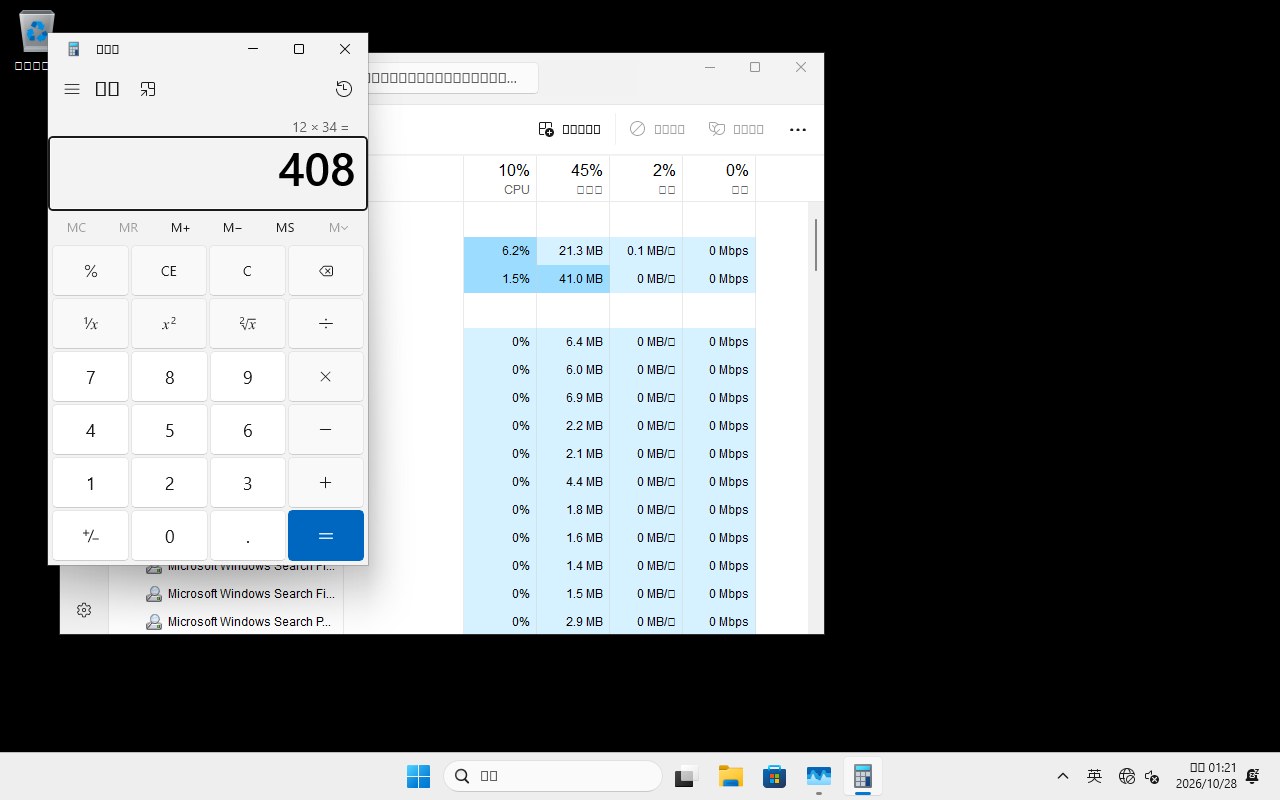This screenshot has width=1280, height=800.
Task: Sort Task Manager by CPU column
Action: [500, 179]
